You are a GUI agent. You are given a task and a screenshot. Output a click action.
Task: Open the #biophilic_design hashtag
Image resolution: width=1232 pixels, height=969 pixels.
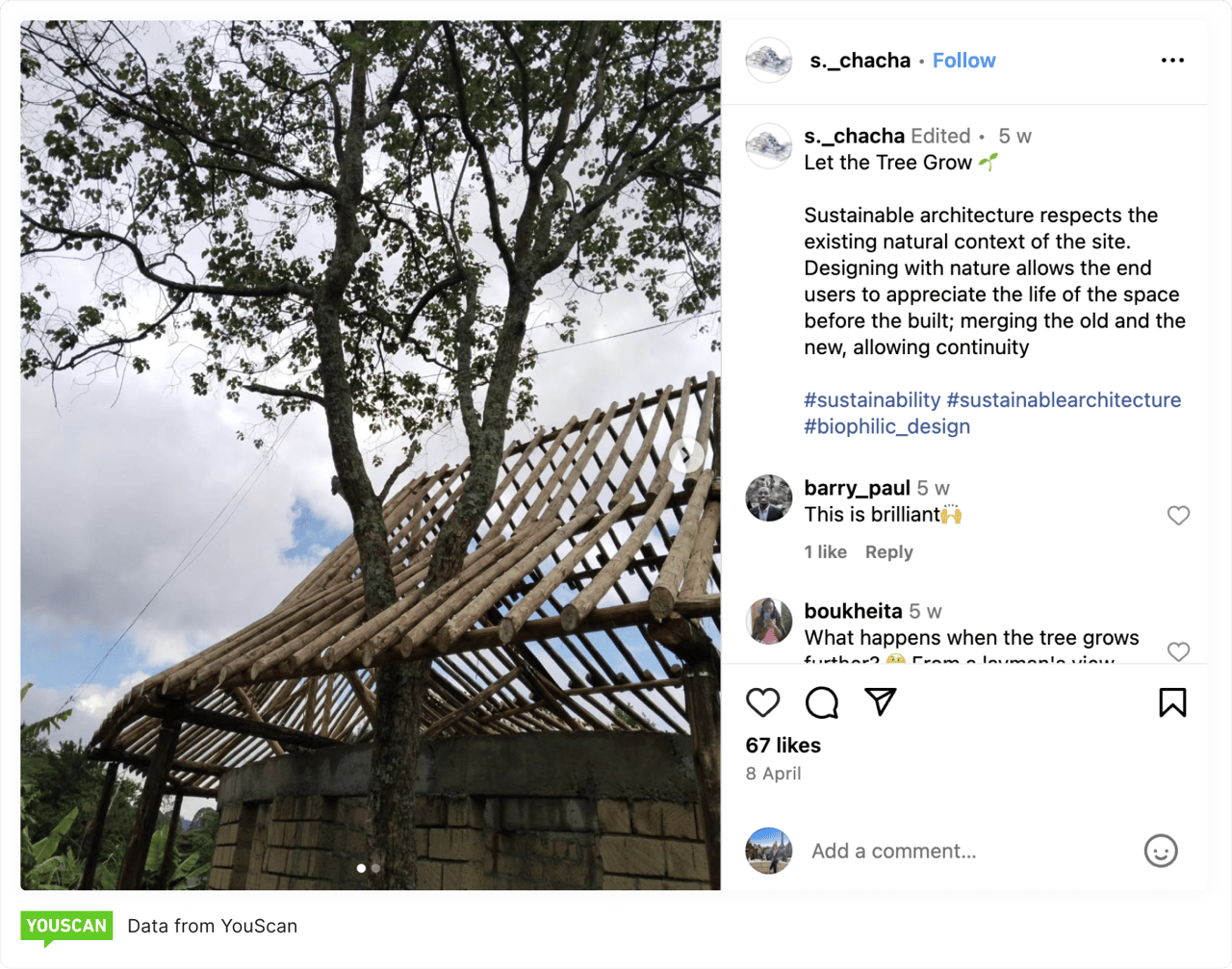click(886, 426)
